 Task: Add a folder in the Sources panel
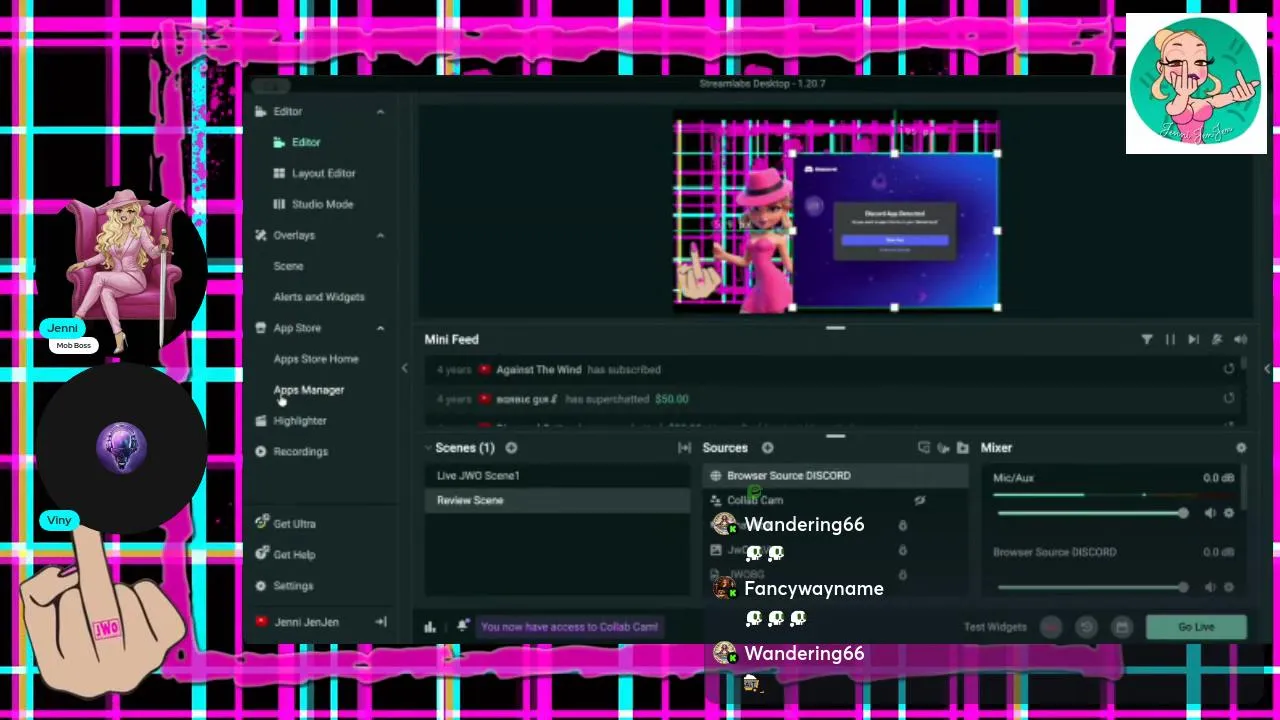tap(962, 448)
